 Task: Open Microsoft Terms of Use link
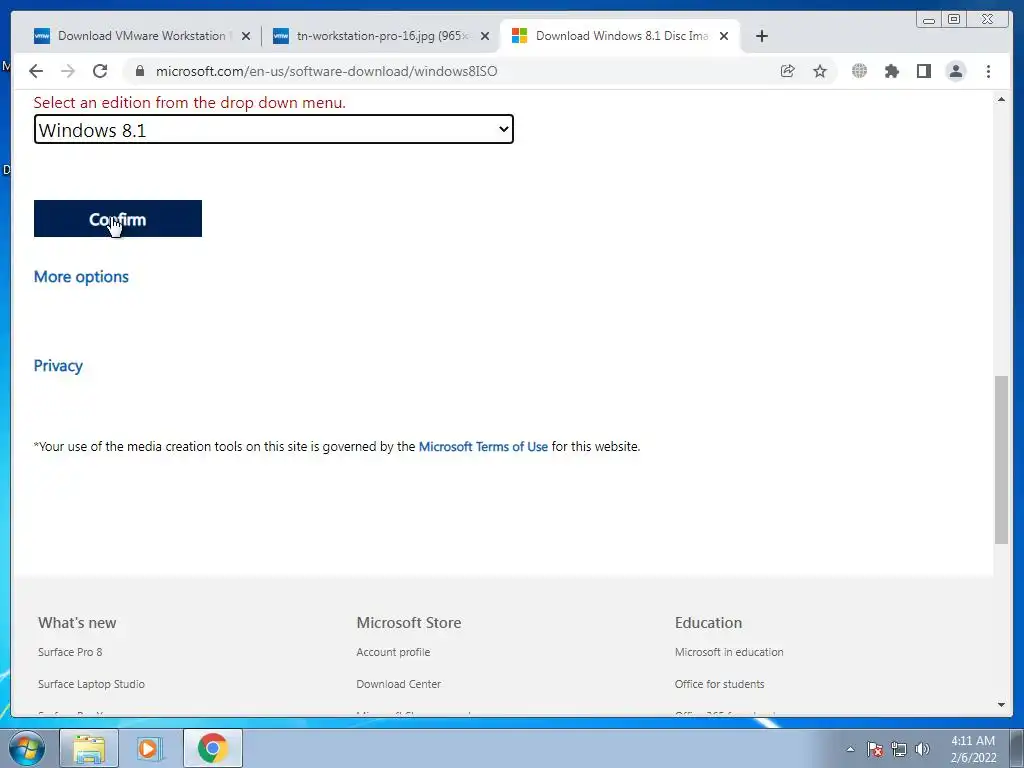(483, 447)
